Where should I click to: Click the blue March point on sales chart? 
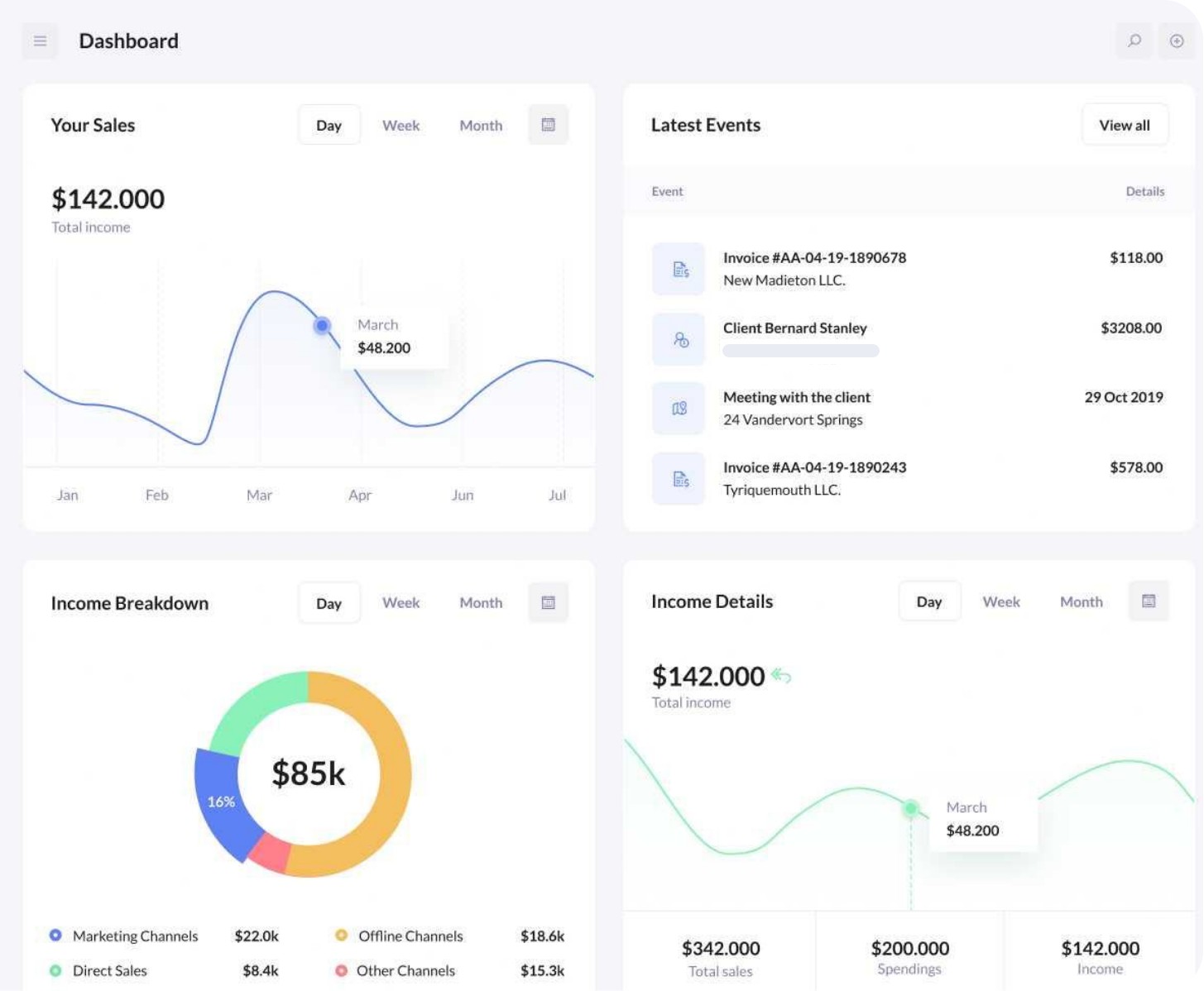[x=322, y=326]
